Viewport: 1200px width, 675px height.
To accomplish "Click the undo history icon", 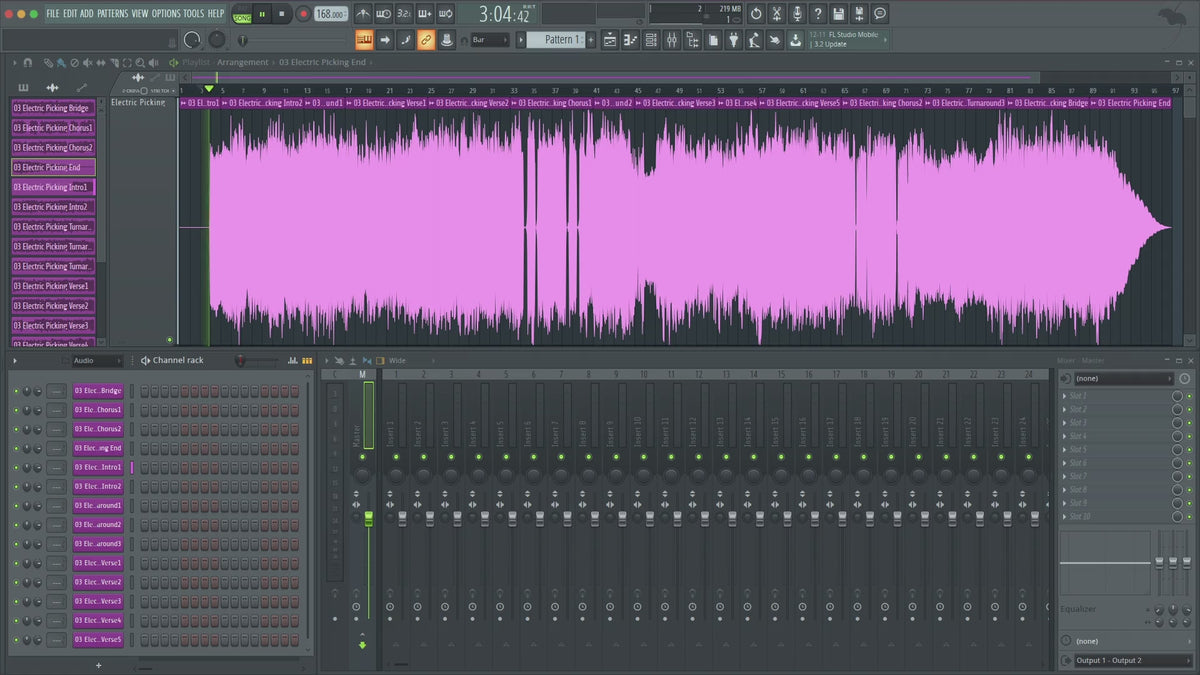I will point(756,14).
